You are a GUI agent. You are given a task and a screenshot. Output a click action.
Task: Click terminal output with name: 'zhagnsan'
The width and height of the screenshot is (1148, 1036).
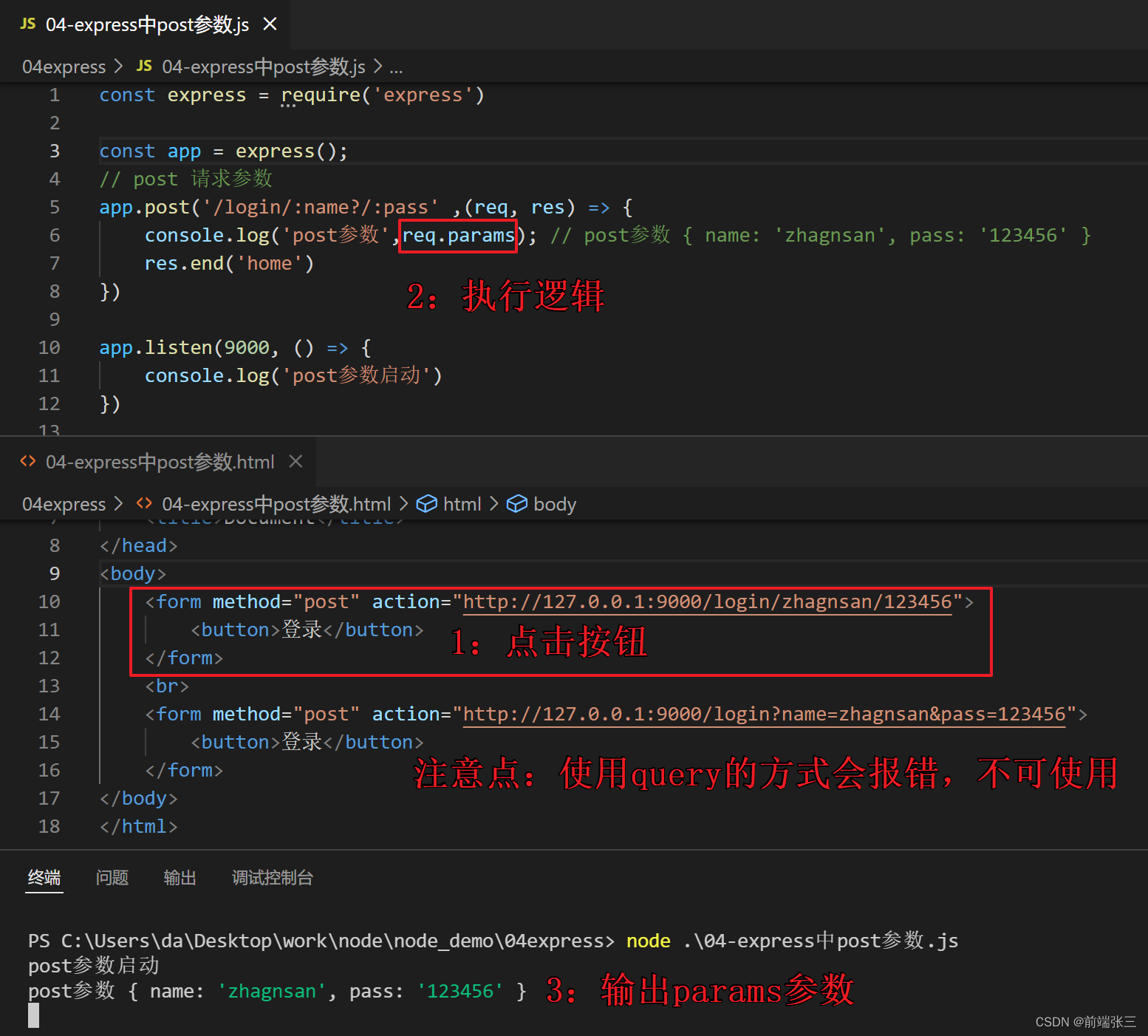(278, 991)
